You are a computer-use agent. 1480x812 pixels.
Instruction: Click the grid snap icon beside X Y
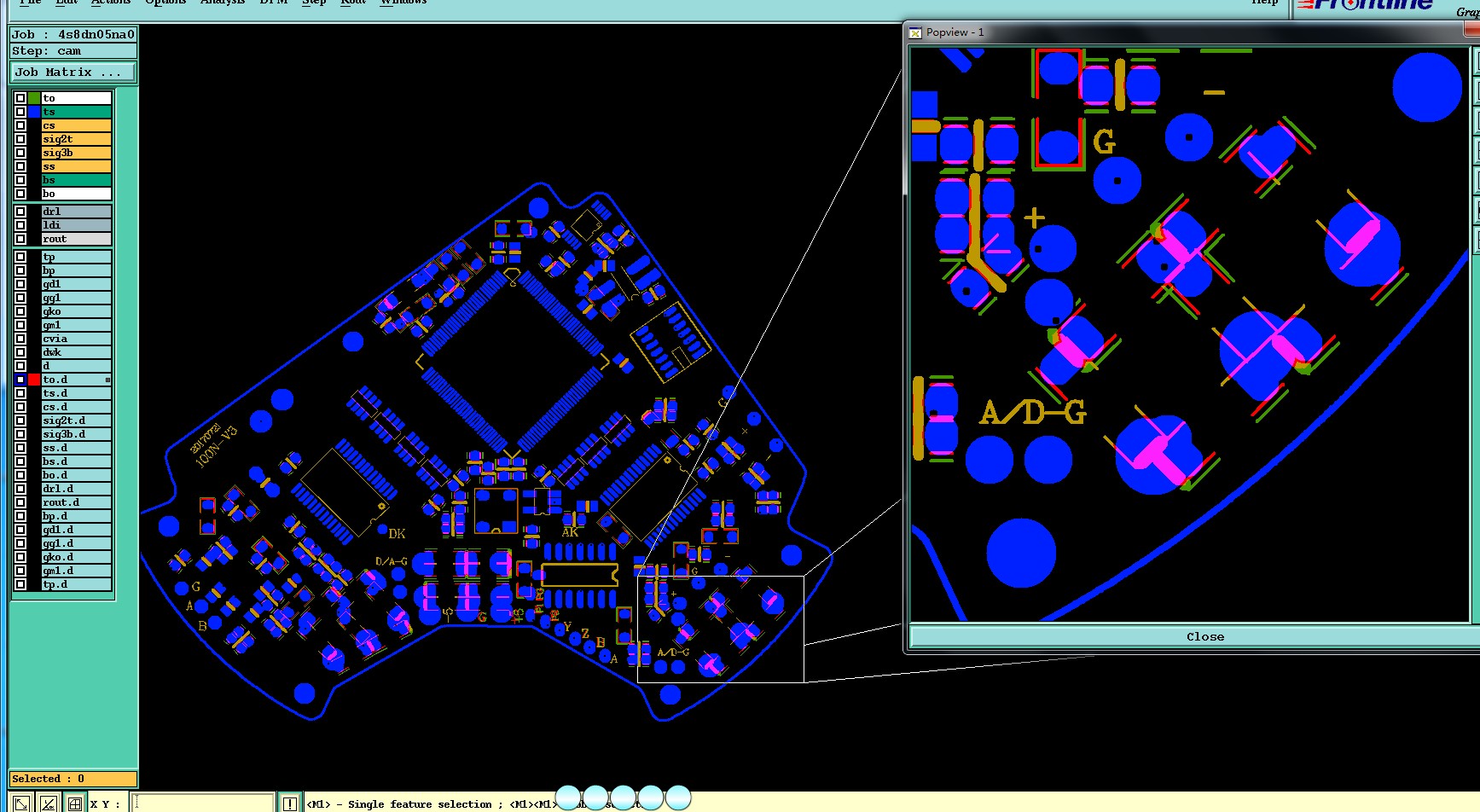click(75, 803)
